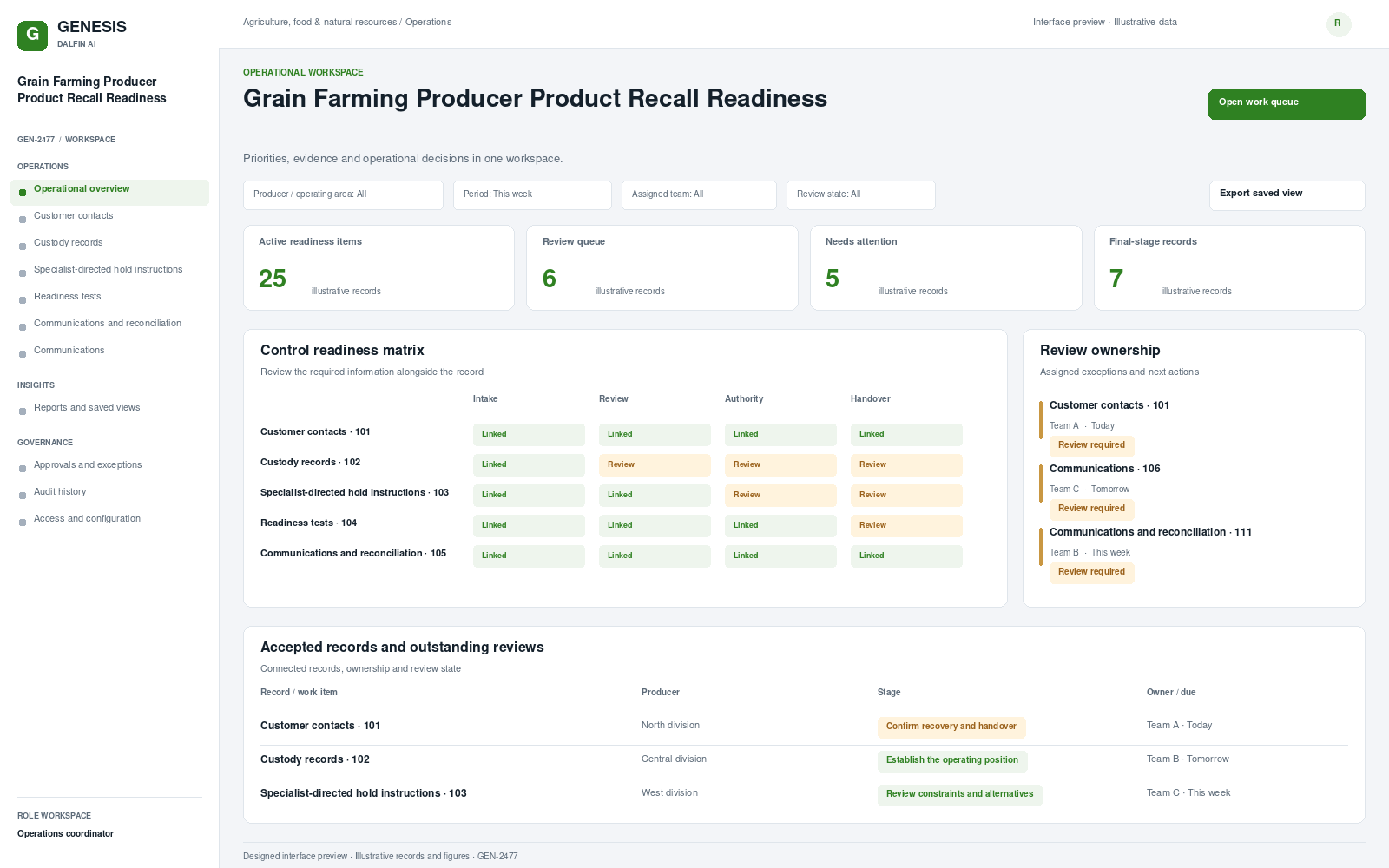The height and width of the screenshot is (868, 1389).
Task: Click the Review queue card
Action: [662, 267]
